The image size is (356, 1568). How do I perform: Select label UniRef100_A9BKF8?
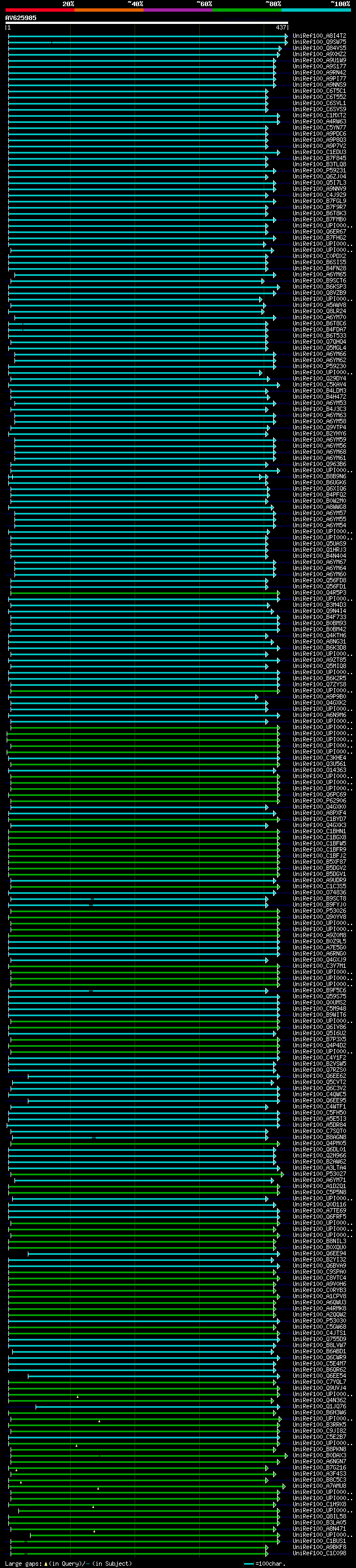(319, 1547)
